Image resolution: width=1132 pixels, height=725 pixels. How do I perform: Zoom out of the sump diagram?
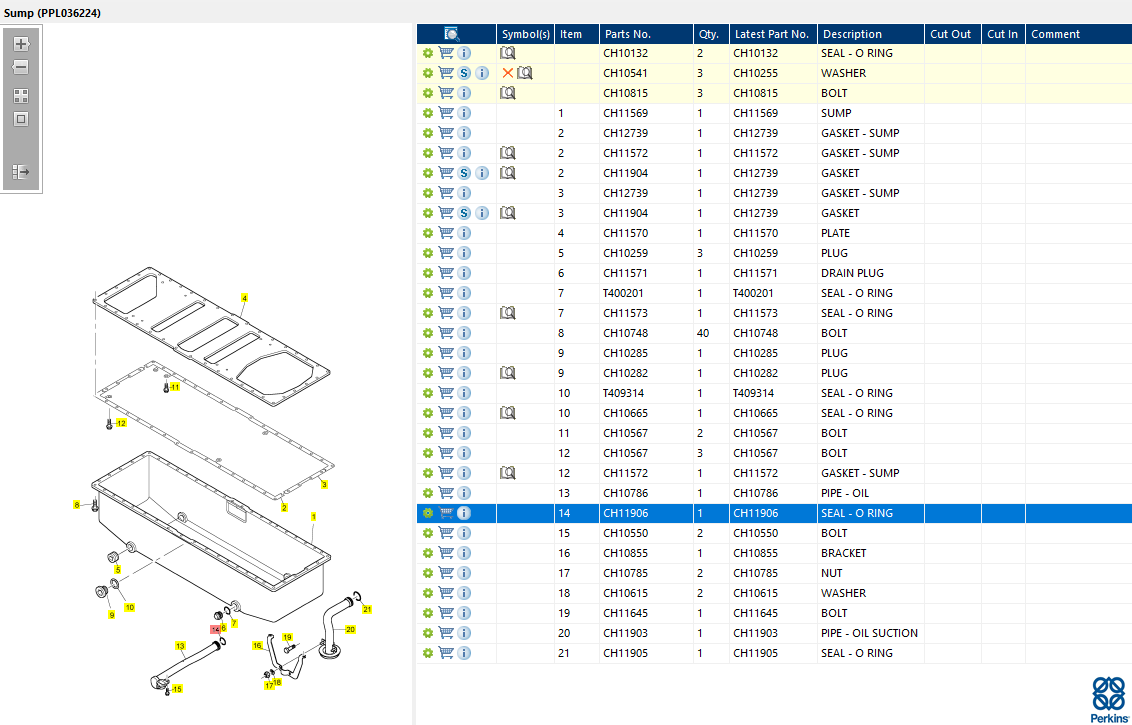click(20, 67)
